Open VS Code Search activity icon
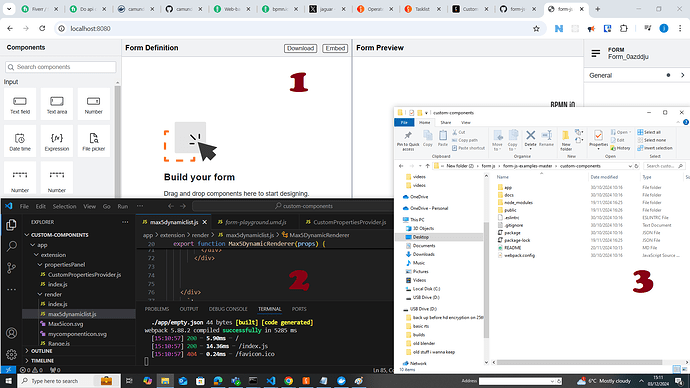This screenshot has width=690, height=388. click(11, 246)
